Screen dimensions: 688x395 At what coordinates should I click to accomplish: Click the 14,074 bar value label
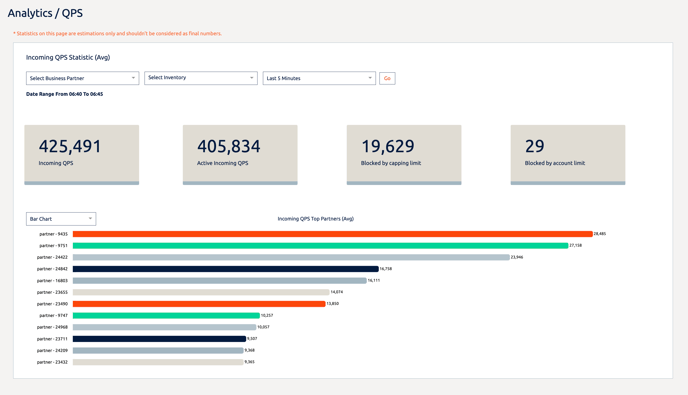coord(337,292)
